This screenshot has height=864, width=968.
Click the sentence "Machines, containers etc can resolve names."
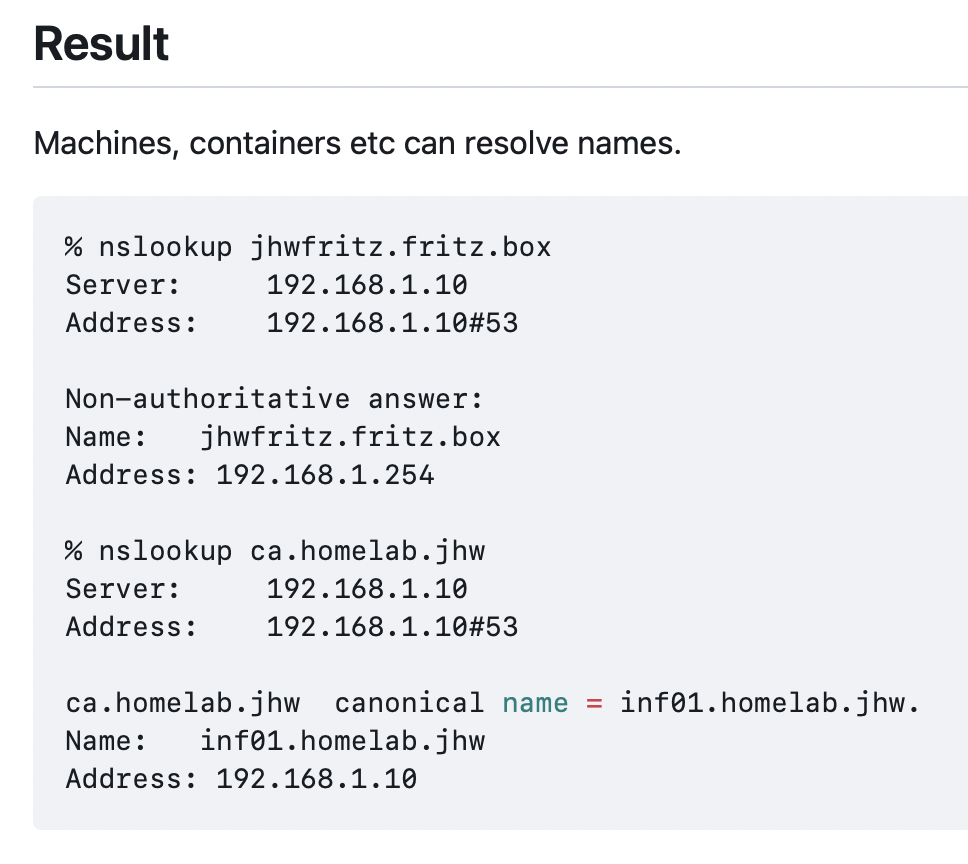[x=357, y=144]
